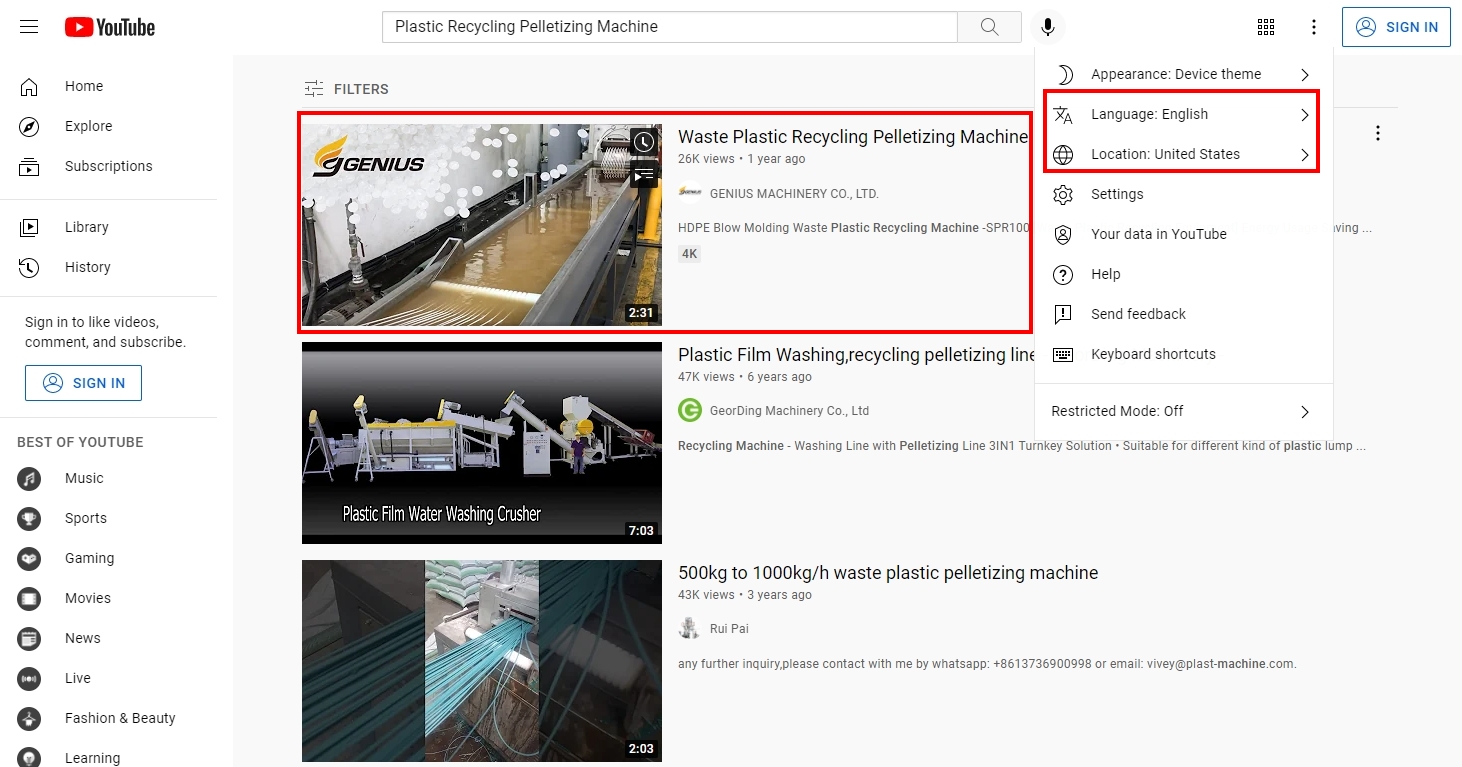
Task: Open Keyboard shortcuts
Action: pyautogui.click(x=1183, y=354)
